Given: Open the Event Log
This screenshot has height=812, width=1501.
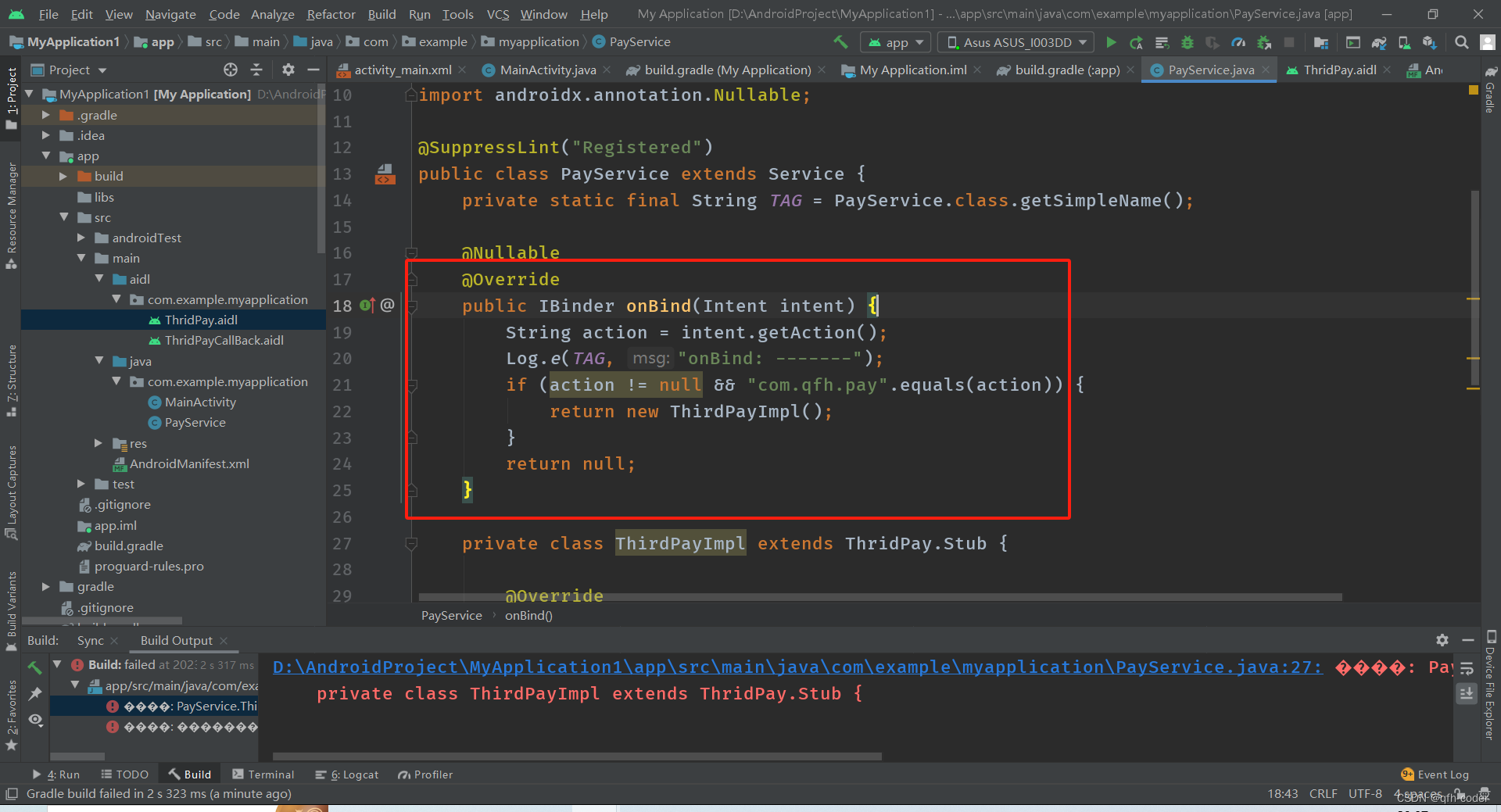Looking at the screenshot, I should pyautogui.click(x=1441, y=774).
